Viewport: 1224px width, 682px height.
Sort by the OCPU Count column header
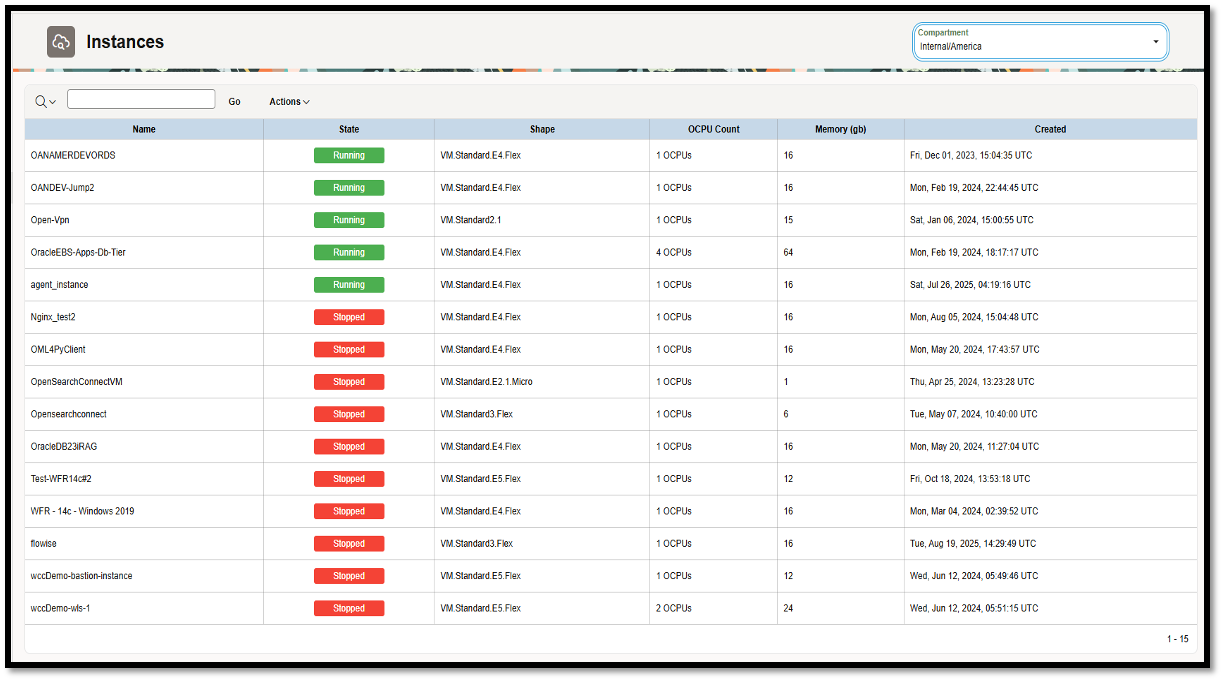coord(713,129)
